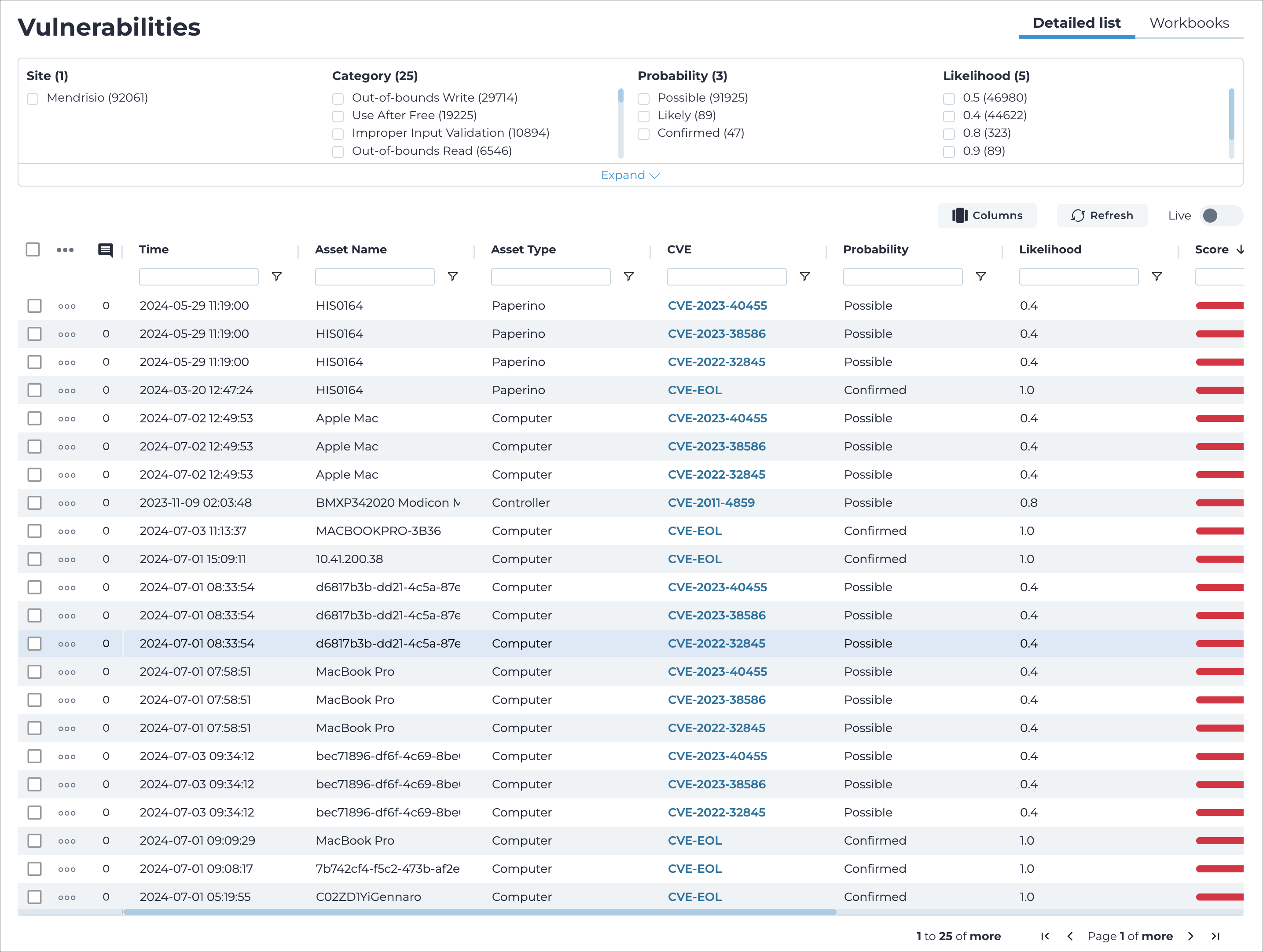Open row actions for BMXP342020 Modicon row
1263x952 pixels.
tap(67, 503)
